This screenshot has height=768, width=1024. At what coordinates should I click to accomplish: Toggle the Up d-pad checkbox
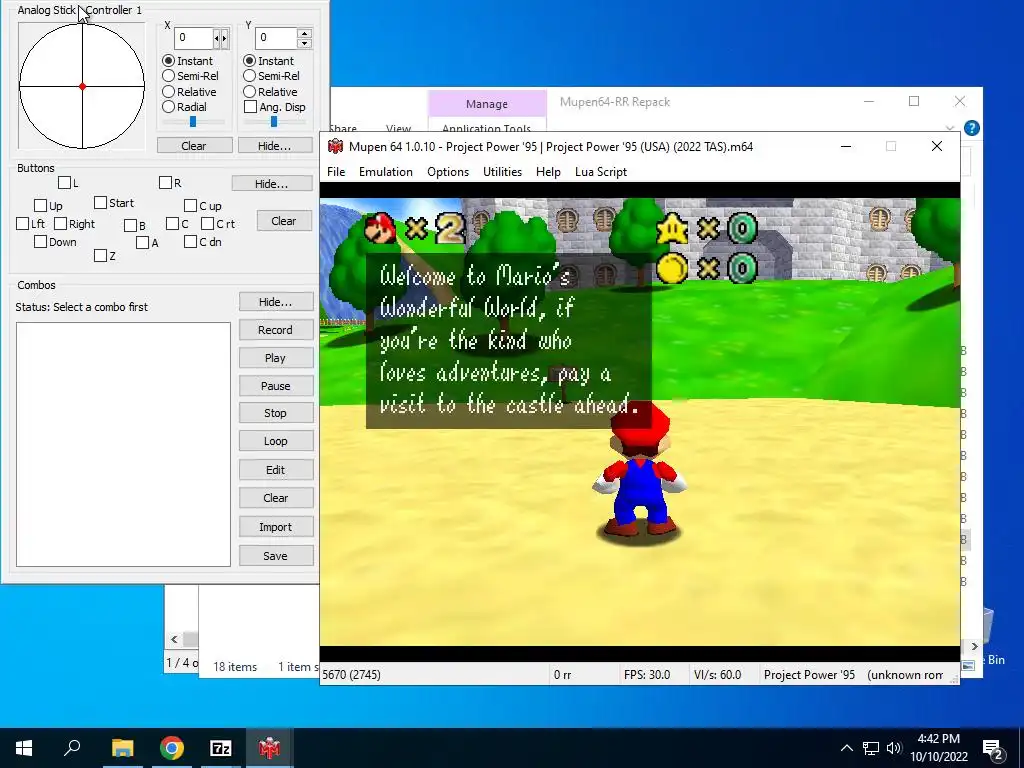pos(40,206)
